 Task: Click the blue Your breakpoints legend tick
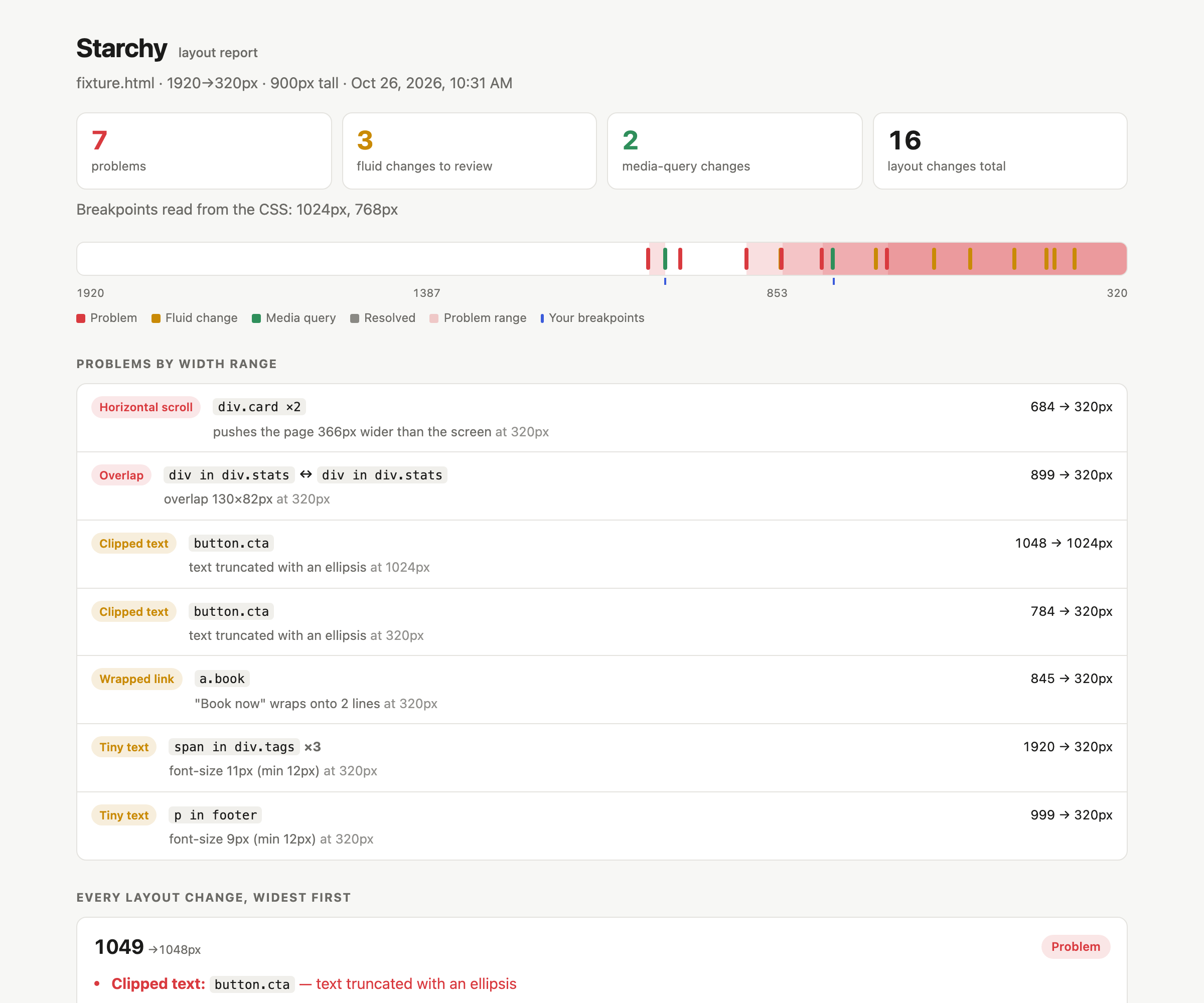(542, 318)
